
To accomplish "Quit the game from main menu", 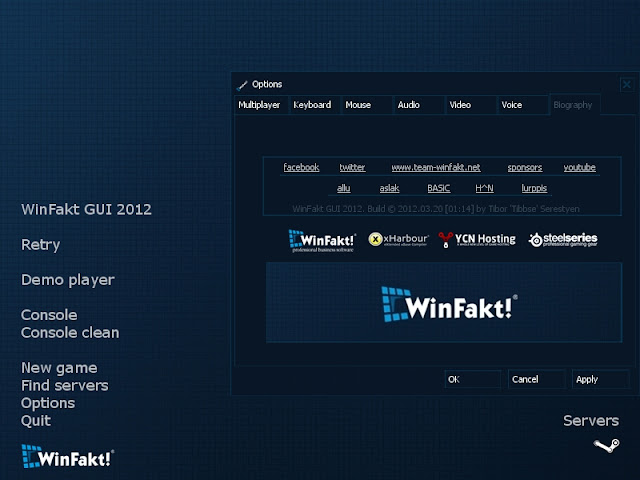I will pos(36,421).
